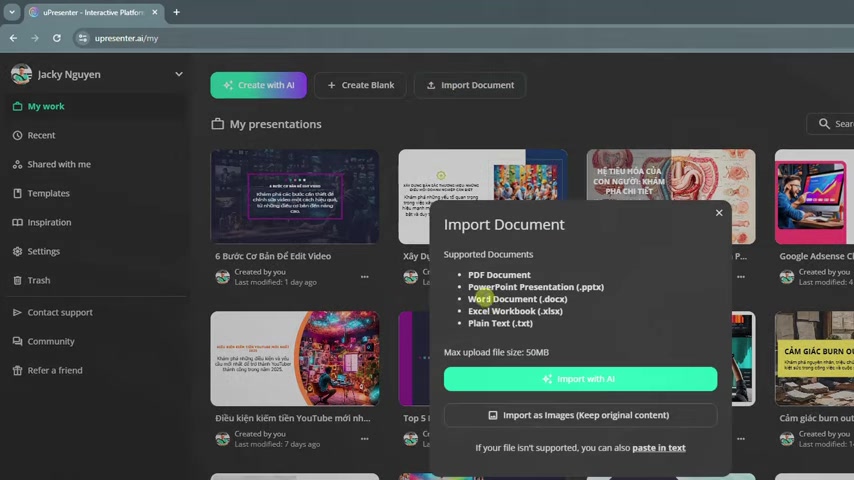Open Trash in sidebar
This screenshot has height=480, width=854.
tap(95, 280)
